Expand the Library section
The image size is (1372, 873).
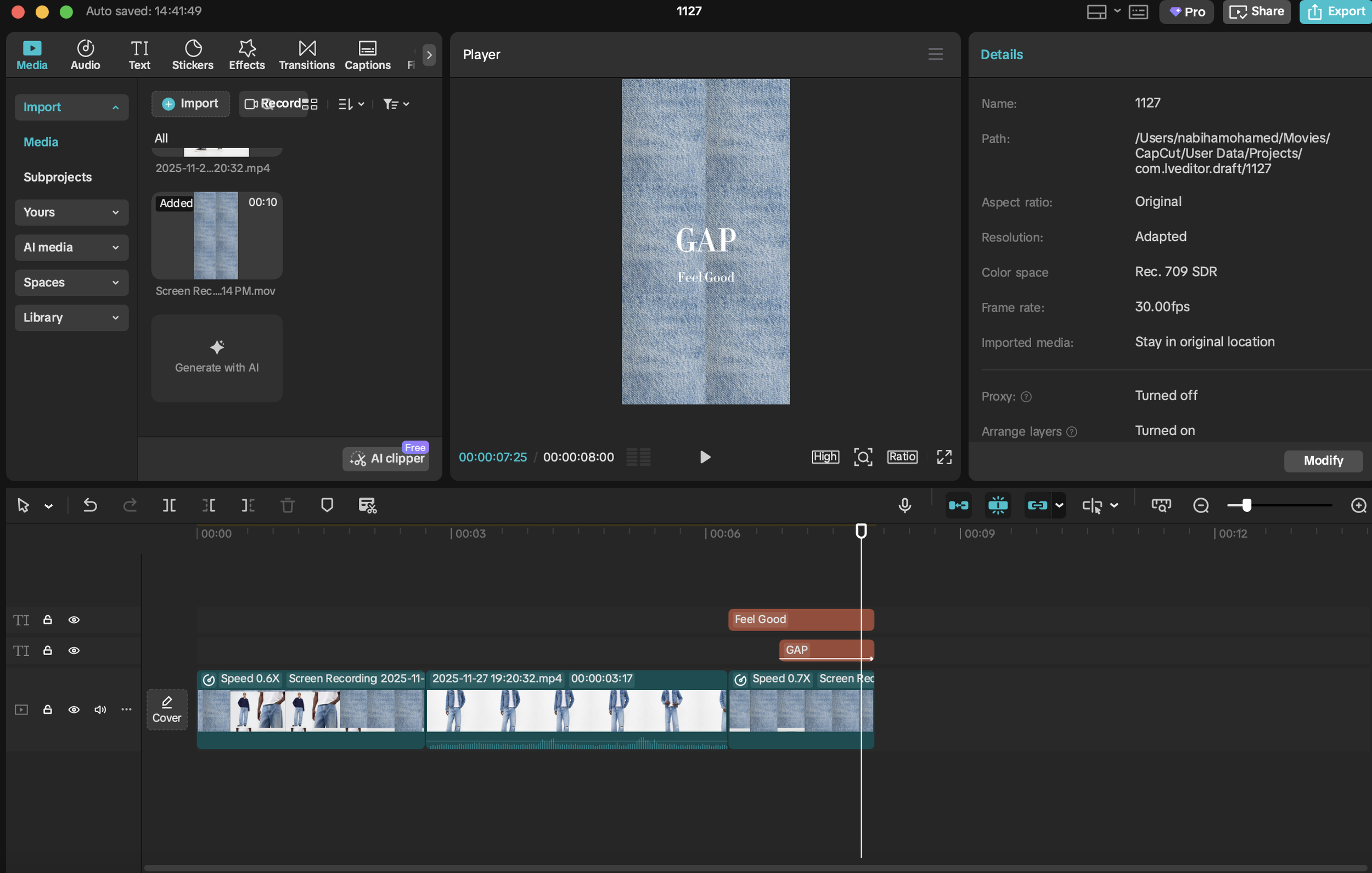(x=71, y=317)
